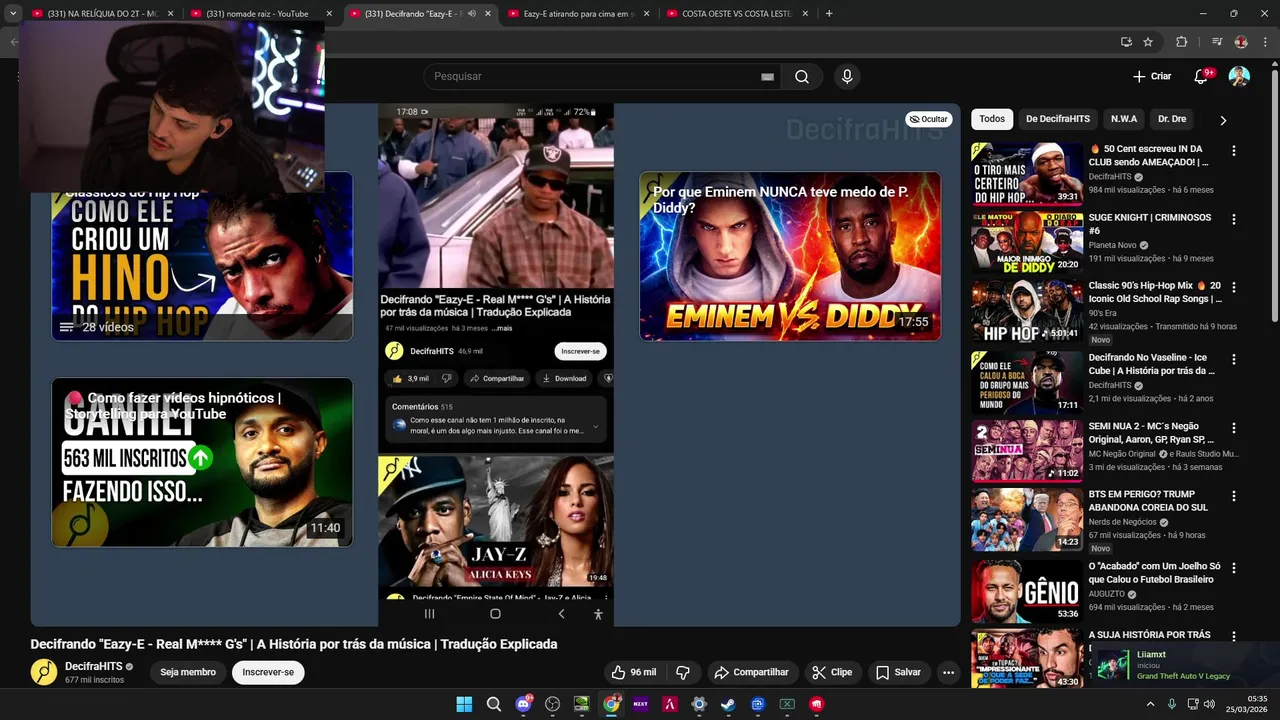
Task: Open the on-screen keyboard icon in search box
Action: (x=768, y=77)
